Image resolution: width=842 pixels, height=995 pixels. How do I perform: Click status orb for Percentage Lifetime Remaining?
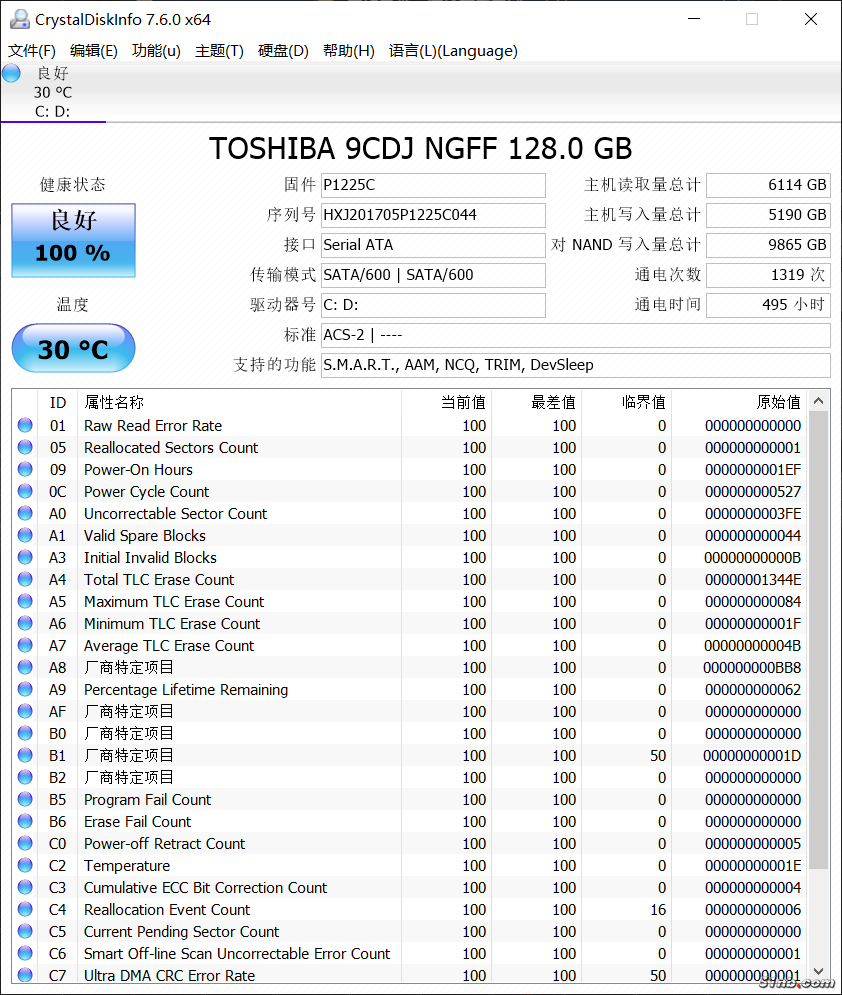click(x=25, y=690)
